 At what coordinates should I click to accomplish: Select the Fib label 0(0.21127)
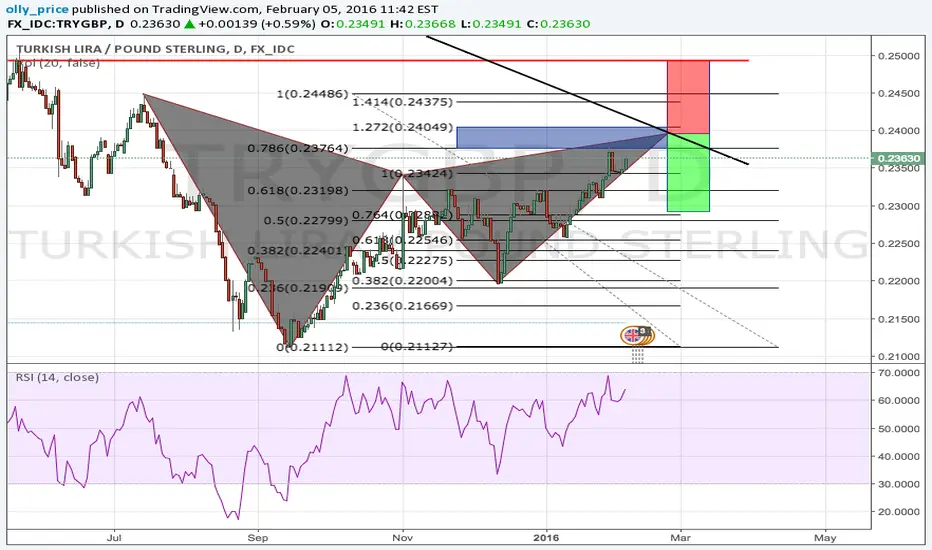click(x=417, y=346)
